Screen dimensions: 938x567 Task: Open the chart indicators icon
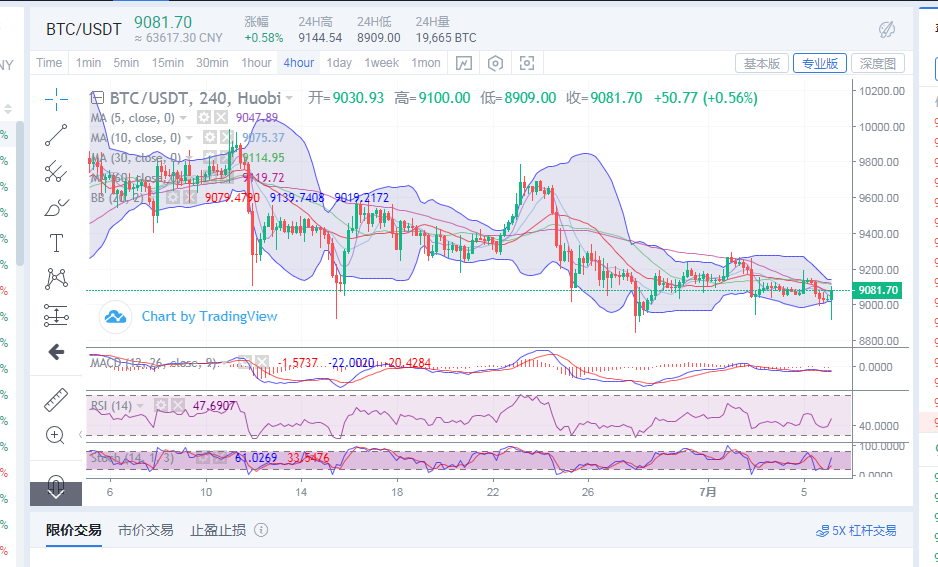[464, 63]
